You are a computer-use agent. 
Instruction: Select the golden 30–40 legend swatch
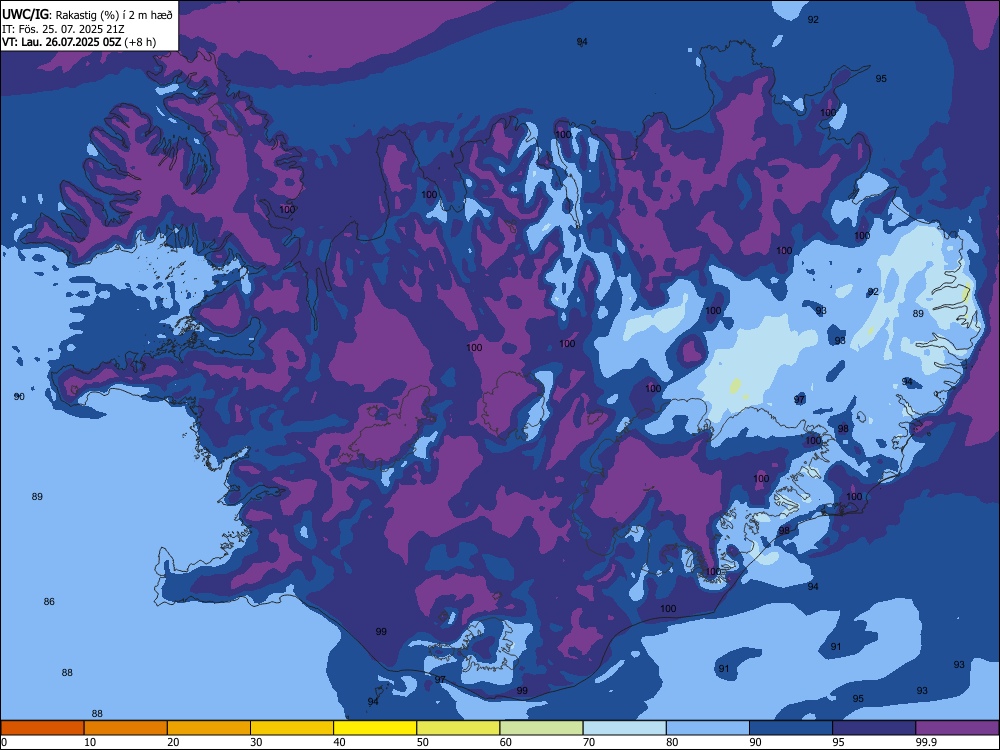(x=292, y=728)
